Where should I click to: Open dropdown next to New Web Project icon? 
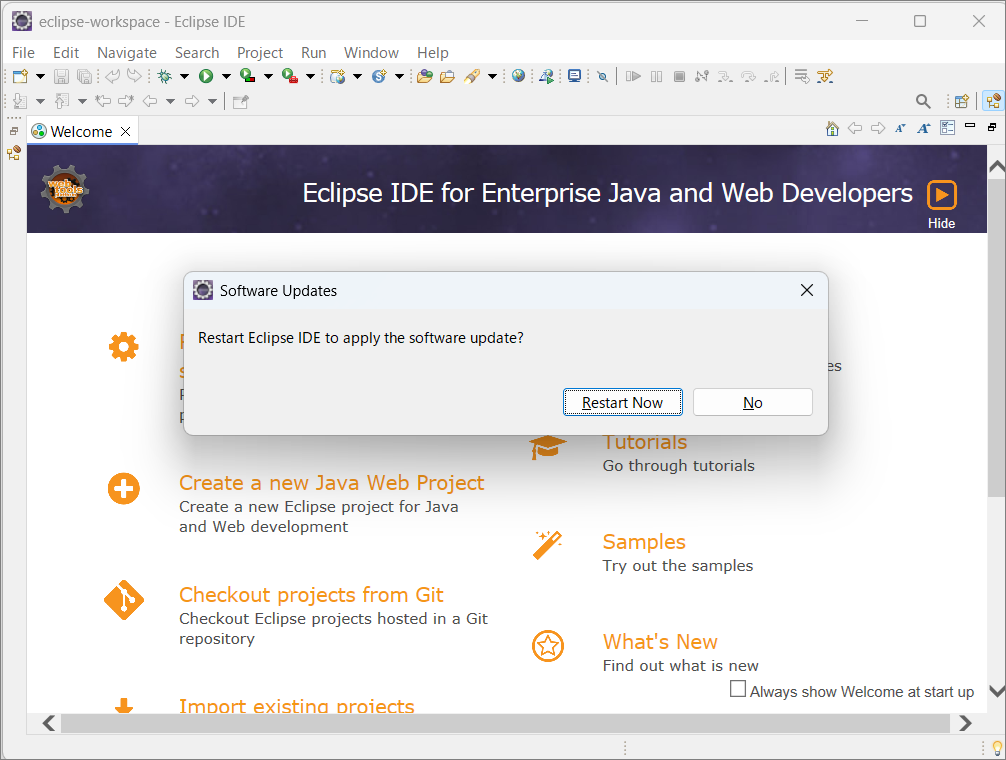357,76
